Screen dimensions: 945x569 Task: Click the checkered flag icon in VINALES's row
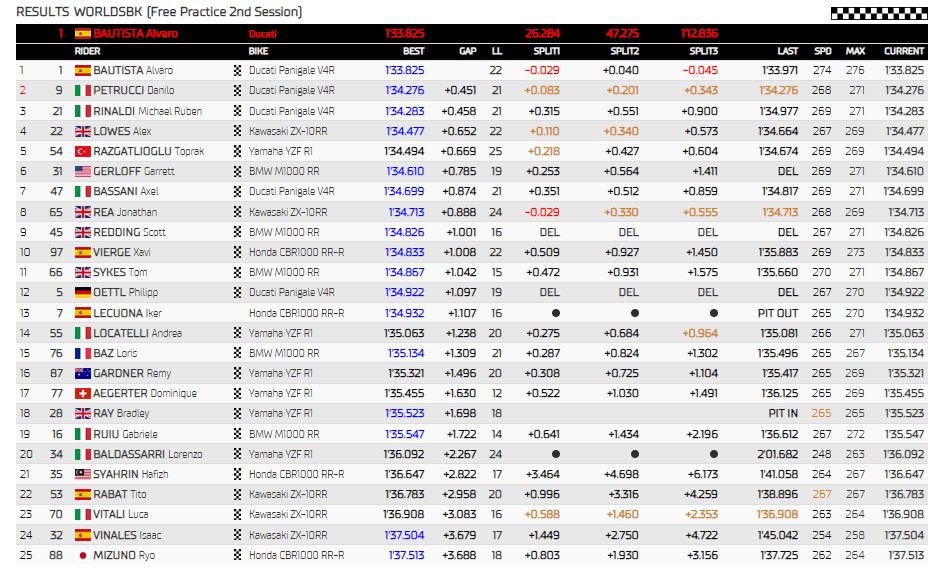point(237,535)
